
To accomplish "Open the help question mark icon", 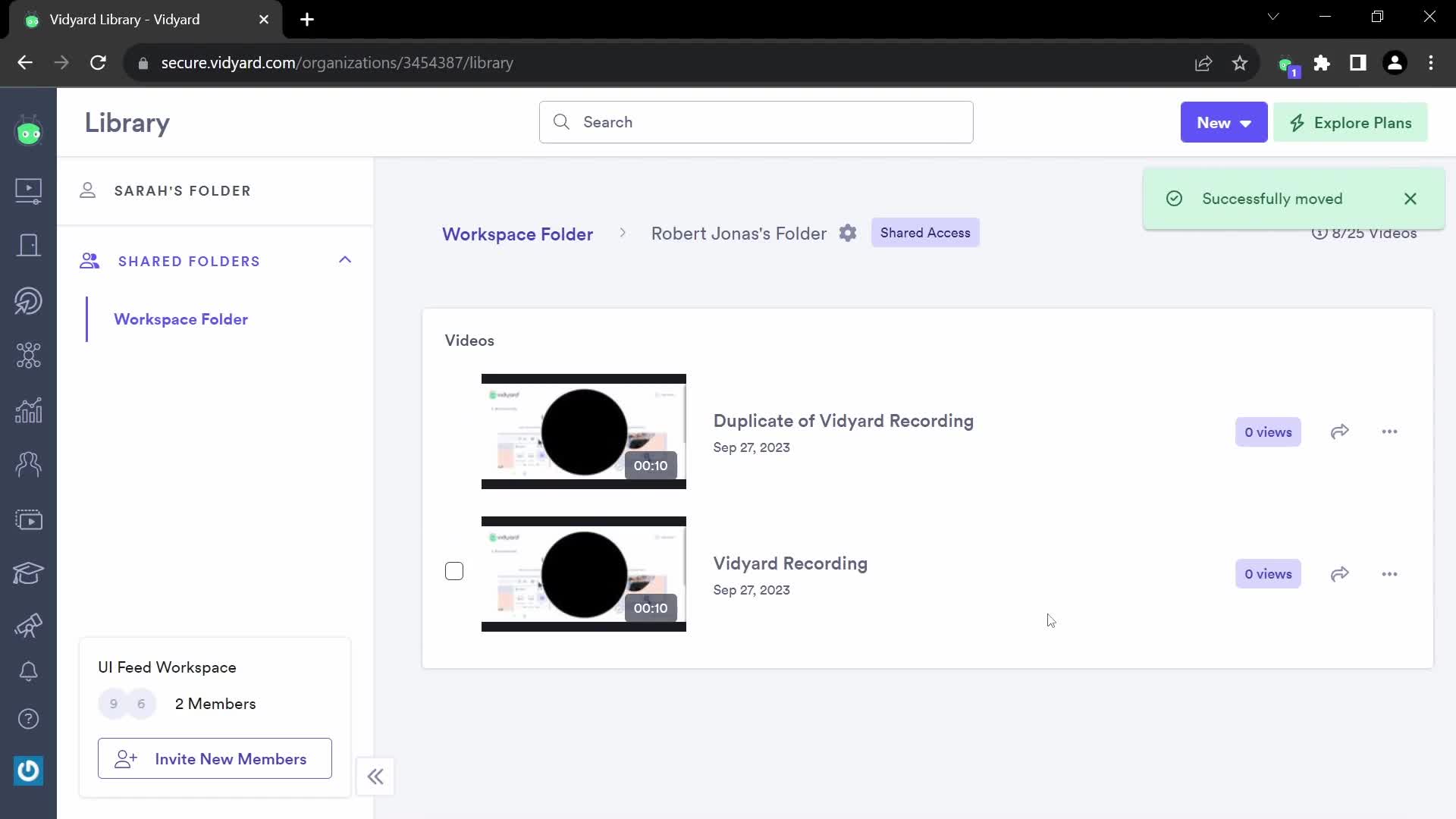I will [29, 719].
